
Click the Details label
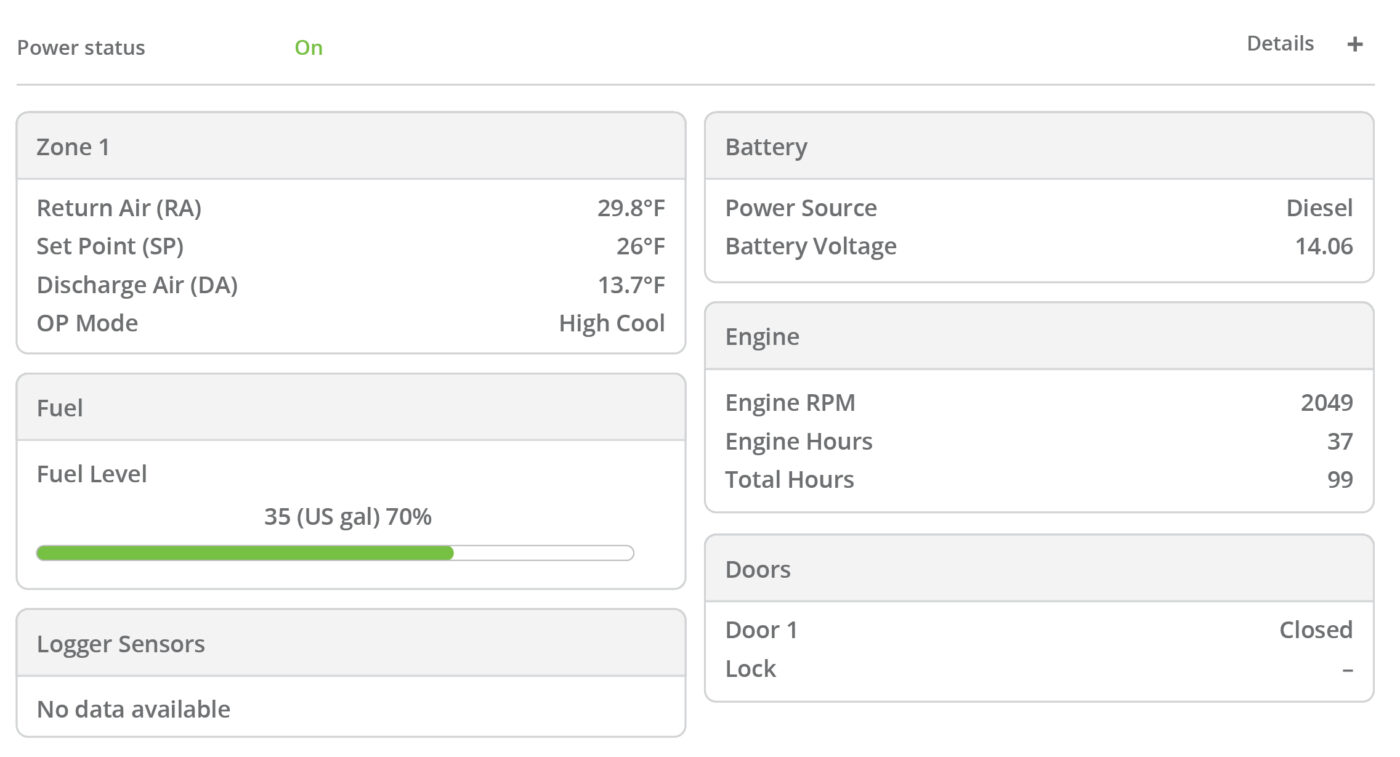tap(1280, 44)
